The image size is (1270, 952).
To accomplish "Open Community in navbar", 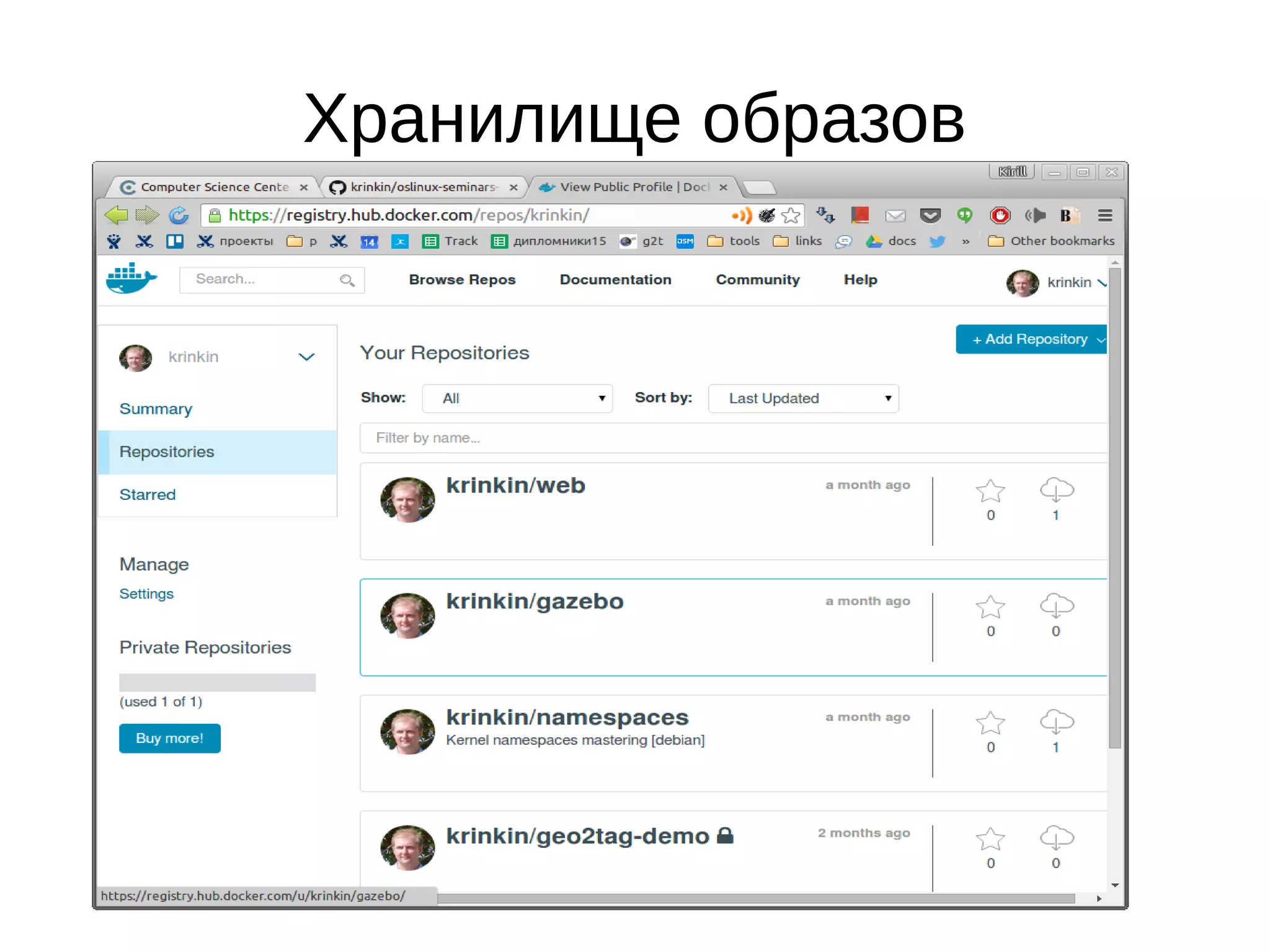I will pos(758,280).
